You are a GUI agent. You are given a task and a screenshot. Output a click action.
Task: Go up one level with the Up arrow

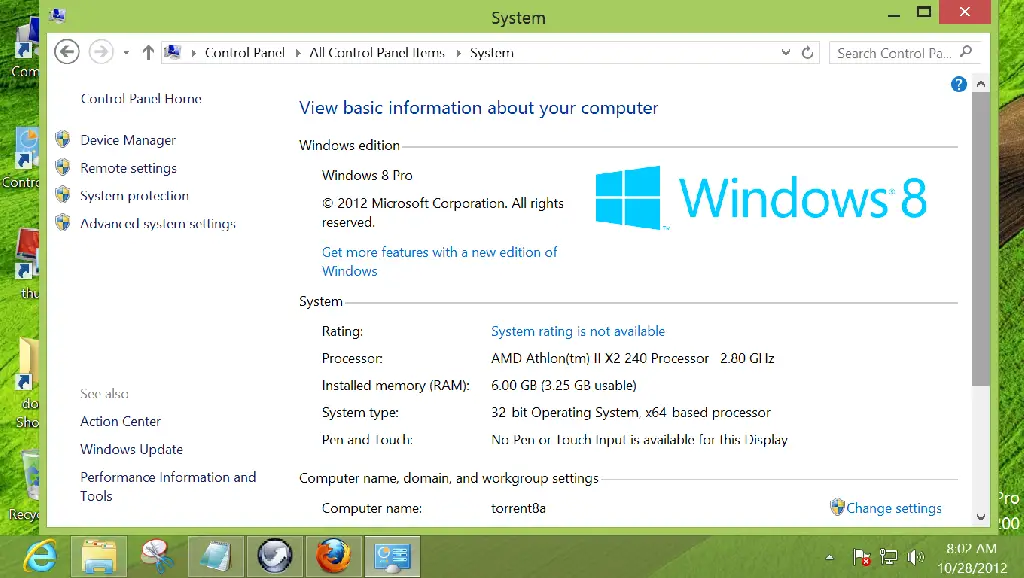click(x=148, y=52)
